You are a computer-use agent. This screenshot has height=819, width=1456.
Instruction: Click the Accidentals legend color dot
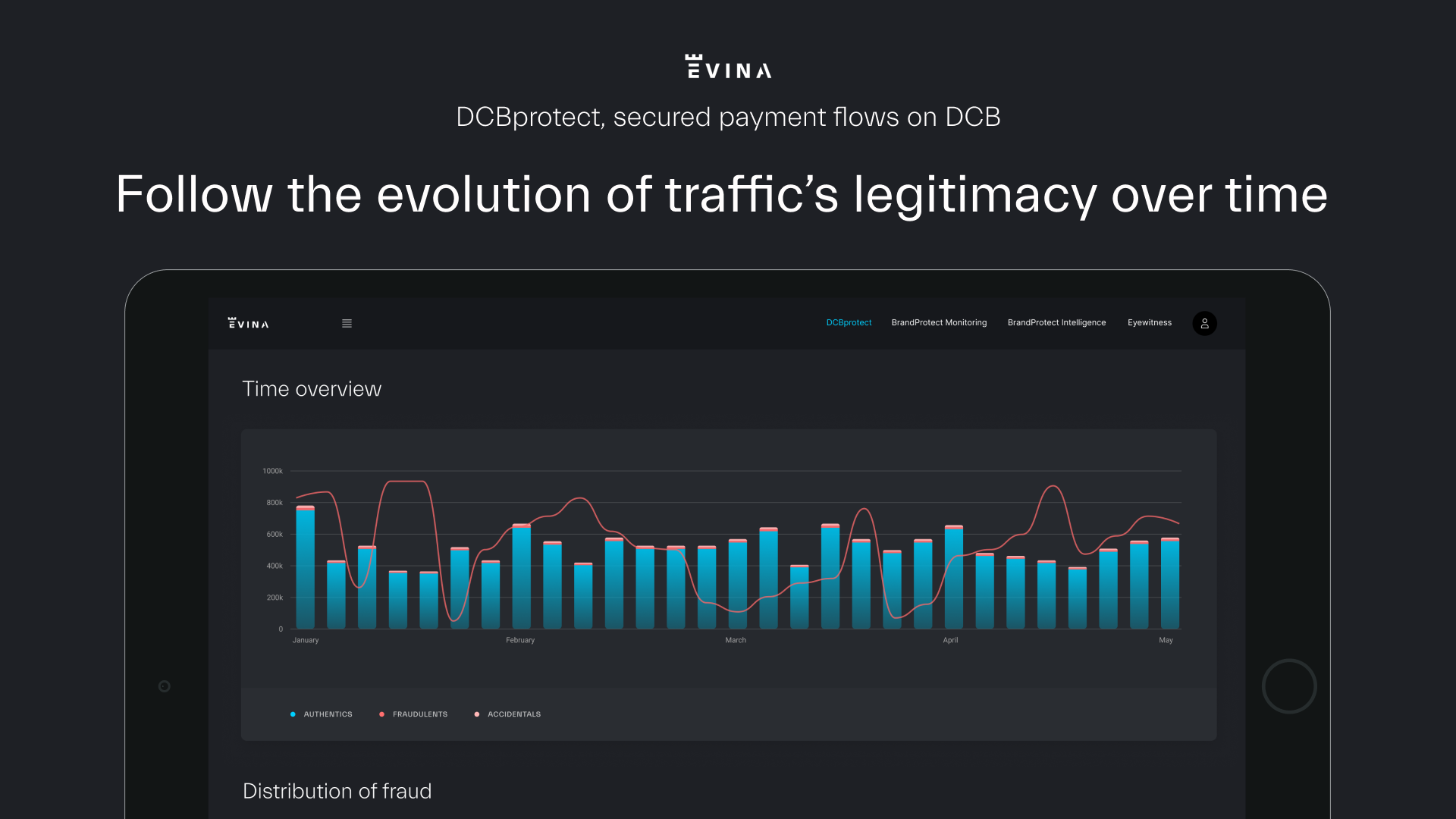pyautogui.click(x=476, y=714)
